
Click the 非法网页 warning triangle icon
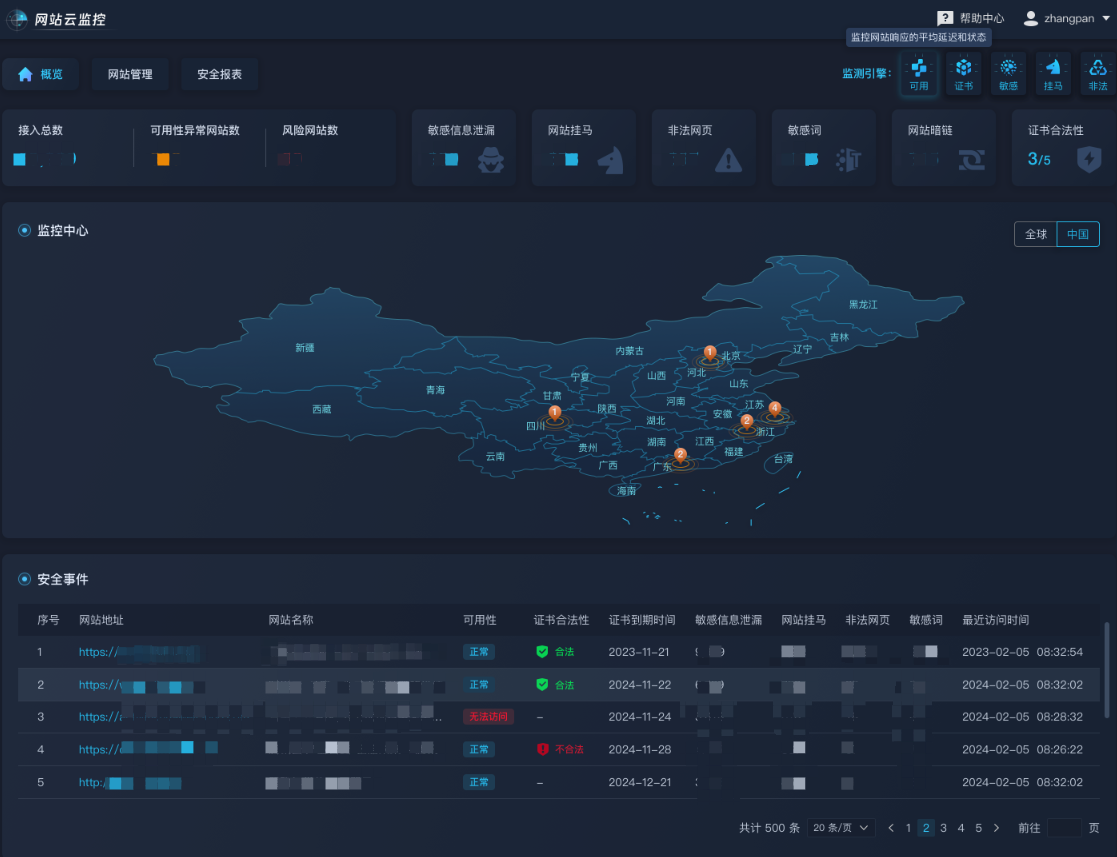(x=729, y=159)
